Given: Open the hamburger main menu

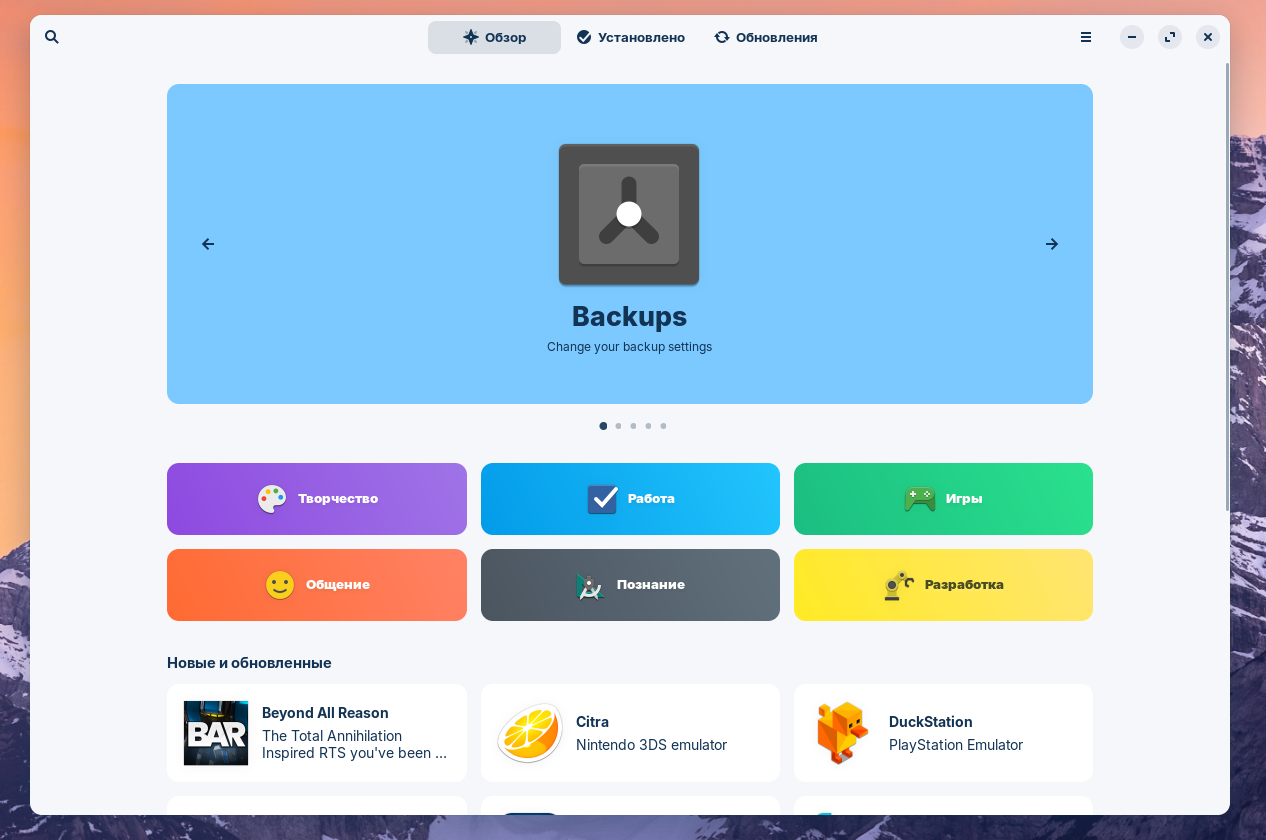Looking at the screenshot, I should click(1086, 37).
